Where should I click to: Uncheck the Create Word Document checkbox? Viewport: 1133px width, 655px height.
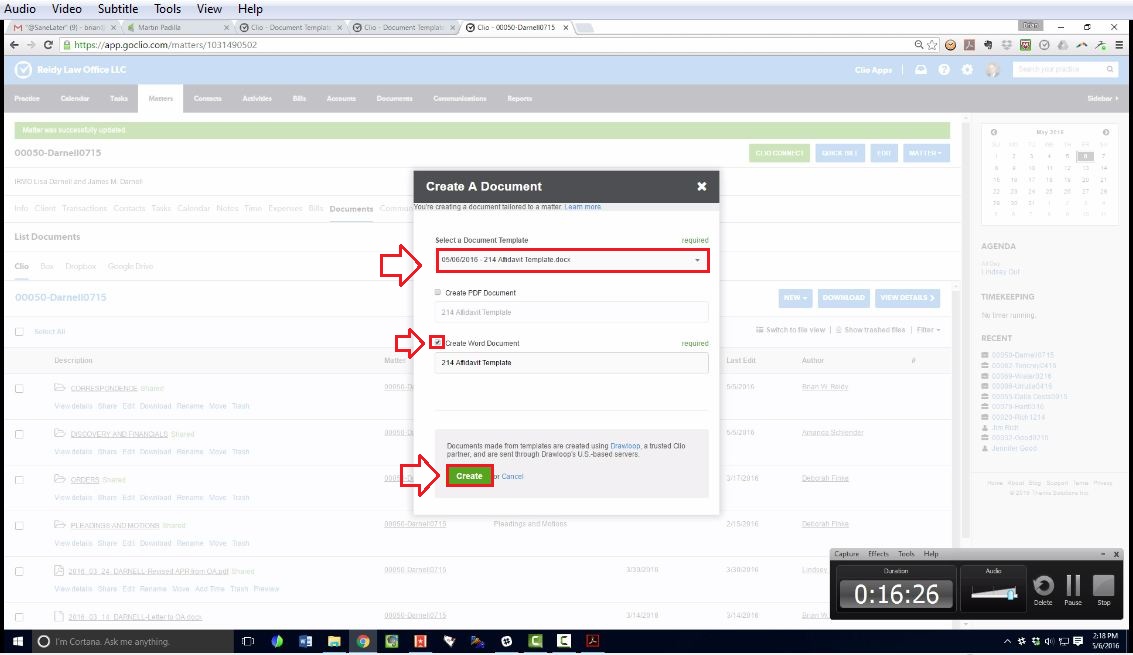click(x=439, y=343)
